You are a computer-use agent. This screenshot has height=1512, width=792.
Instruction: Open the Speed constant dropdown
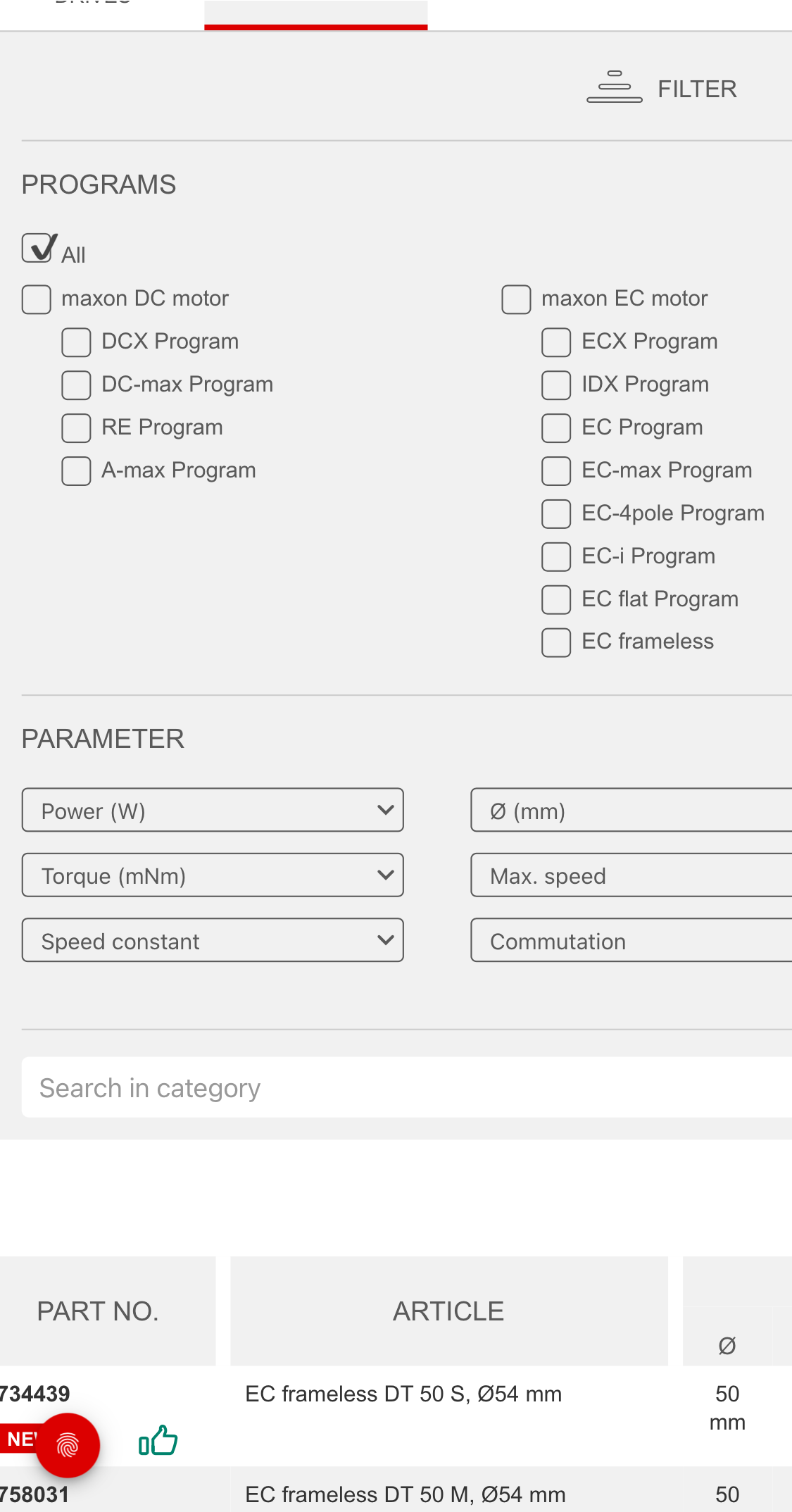[x=212, y=940]
